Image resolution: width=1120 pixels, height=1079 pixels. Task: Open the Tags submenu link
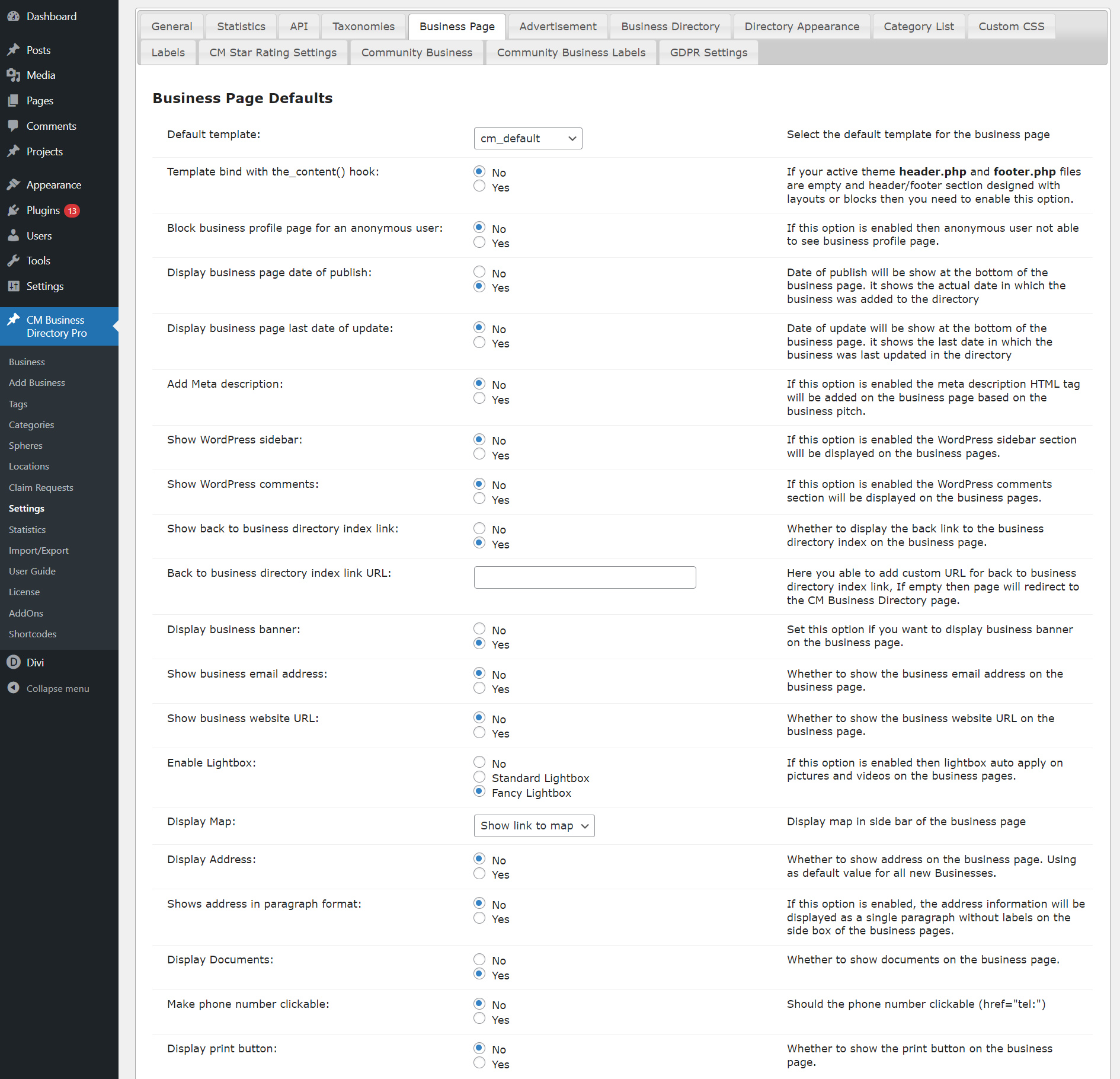point(18,404)
